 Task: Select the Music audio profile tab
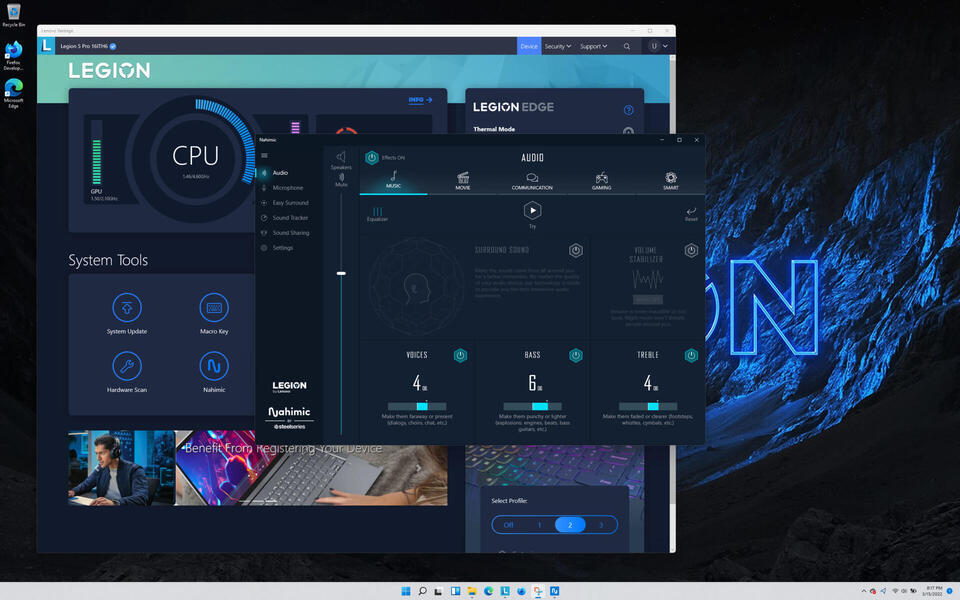click(394, 181)
